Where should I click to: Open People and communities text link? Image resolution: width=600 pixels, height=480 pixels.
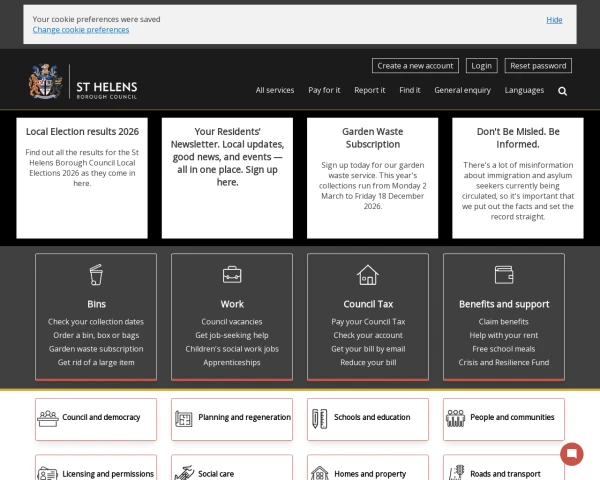click(512, 417)
